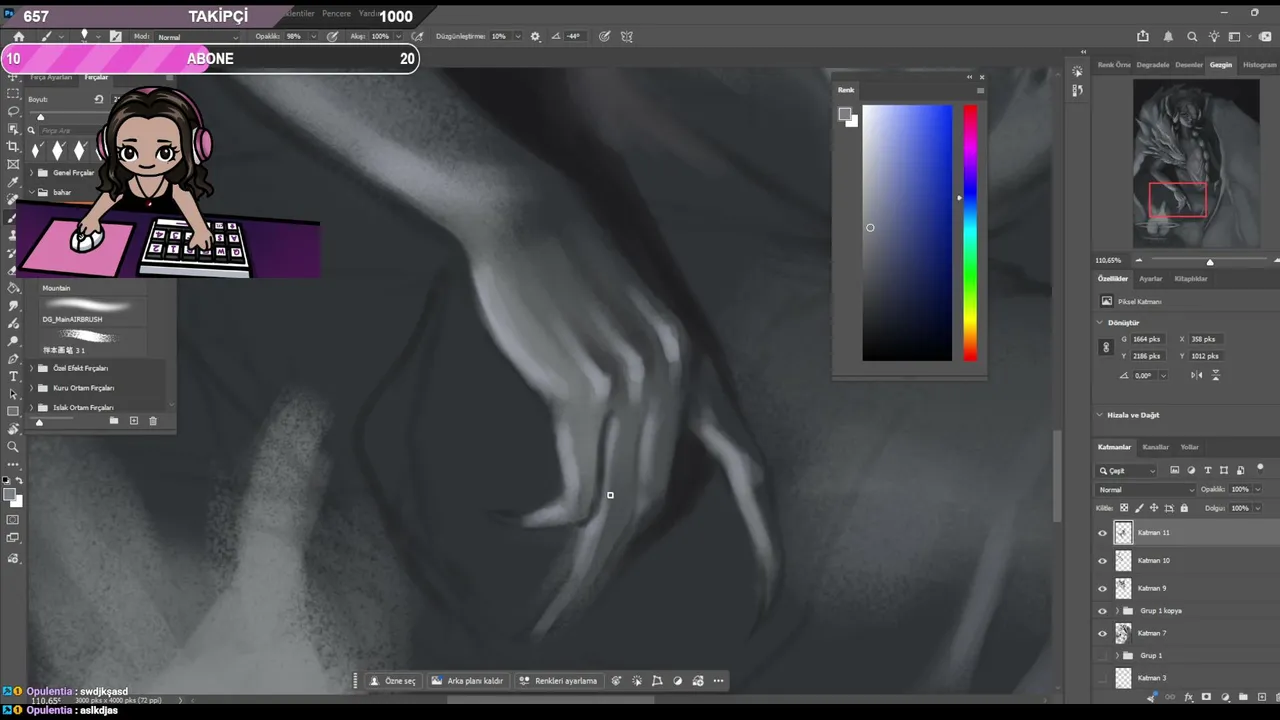Open layer filter Çeşit dropdown
The height and width of the screenshot is (720, 1280).
(1127, 470)
